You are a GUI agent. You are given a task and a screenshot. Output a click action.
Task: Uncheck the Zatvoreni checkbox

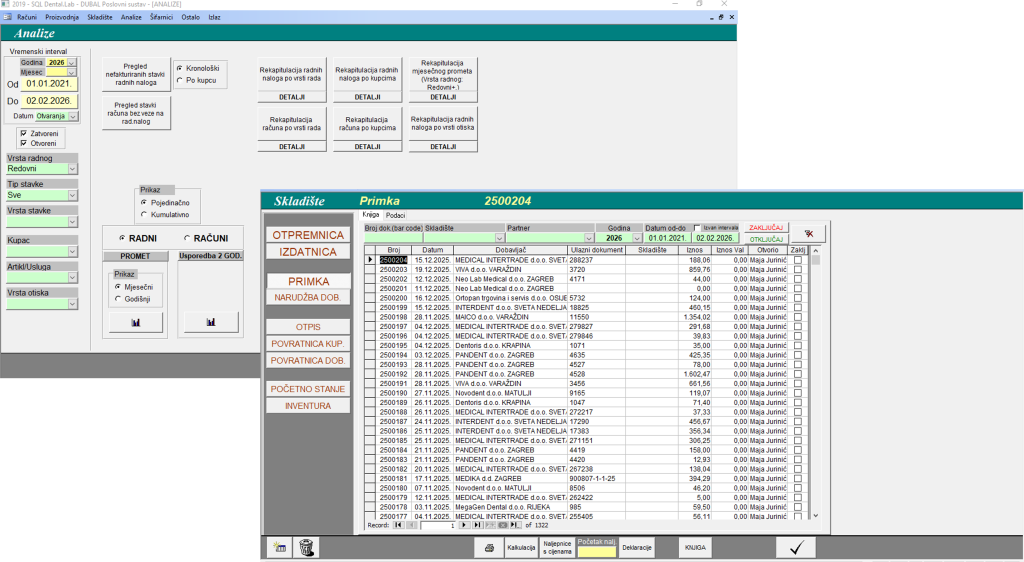[23, 132]
